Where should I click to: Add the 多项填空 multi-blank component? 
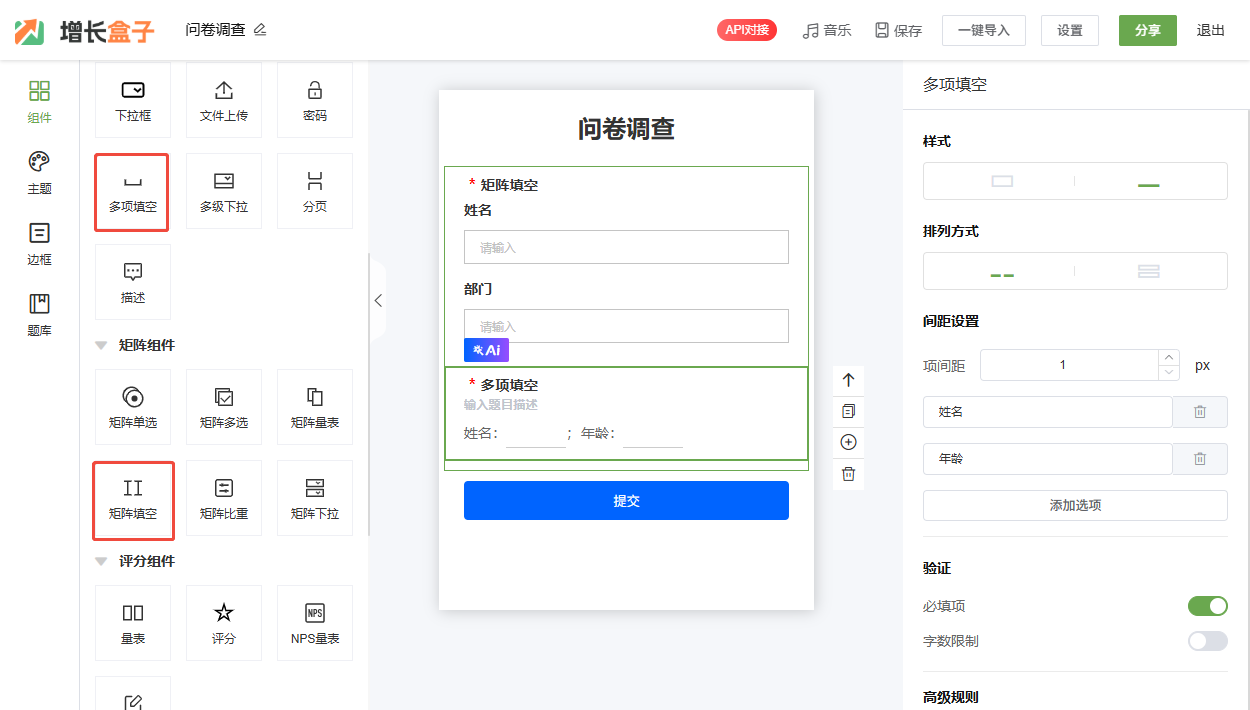[x=132, y=192]
